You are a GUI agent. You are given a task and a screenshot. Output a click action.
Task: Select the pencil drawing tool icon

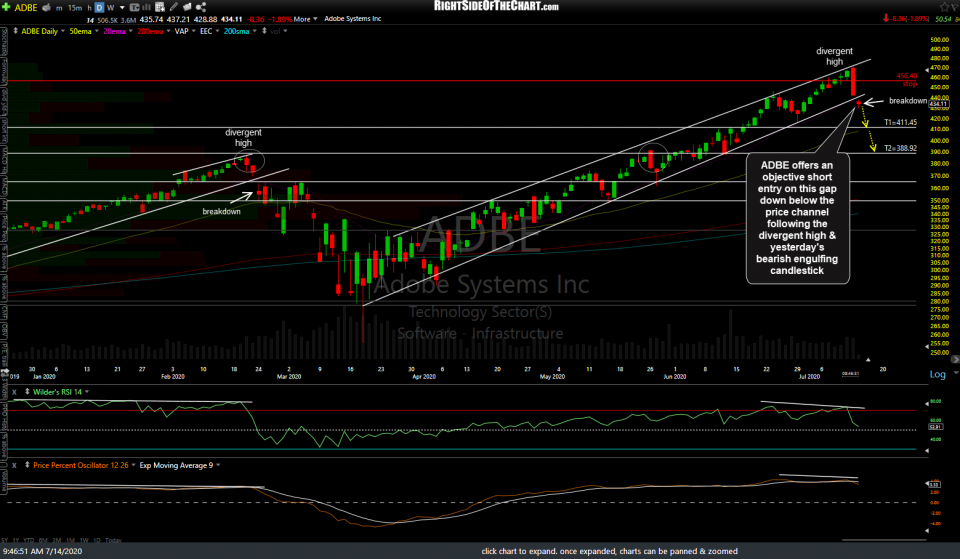tap(174, 7)
